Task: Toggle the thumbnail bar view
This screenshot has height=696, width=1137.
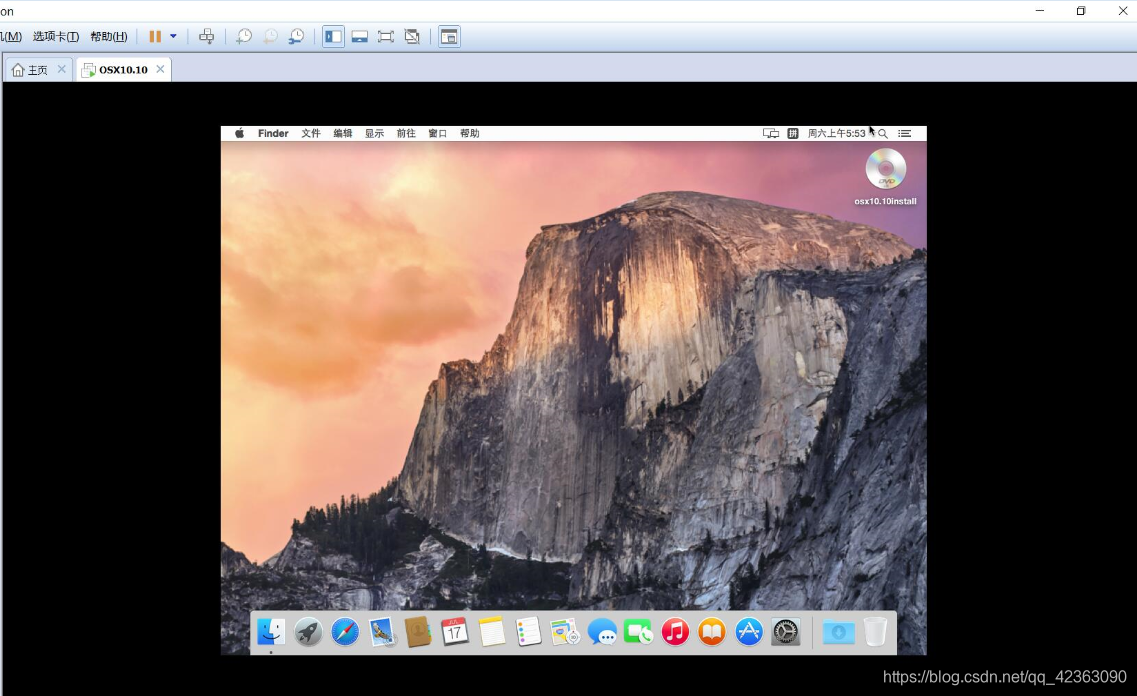Action: [360, 36]
